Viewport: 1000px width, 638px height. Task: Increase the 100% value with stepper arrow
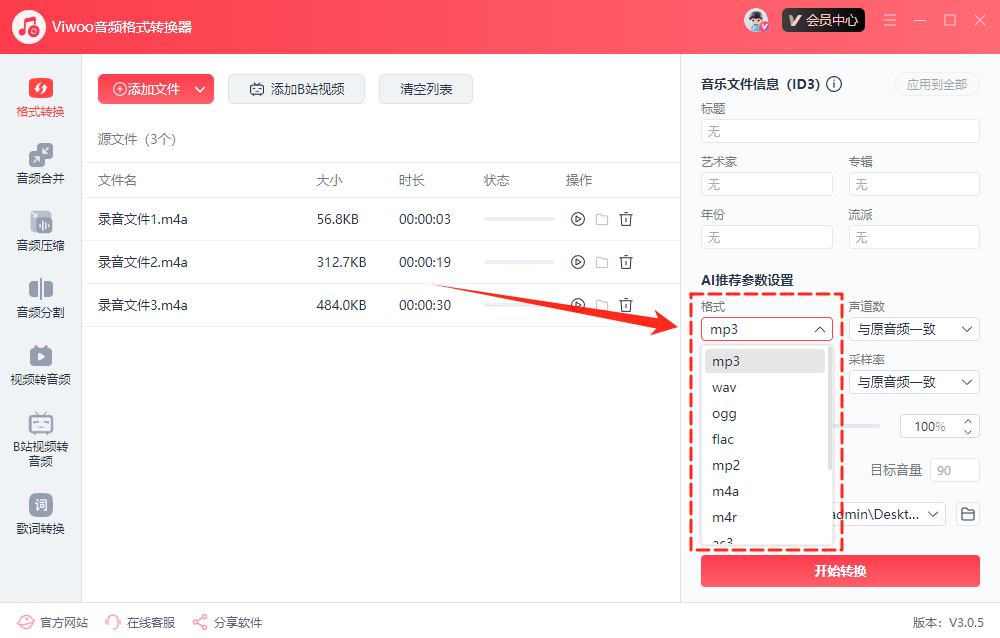[x=967, y=421]
